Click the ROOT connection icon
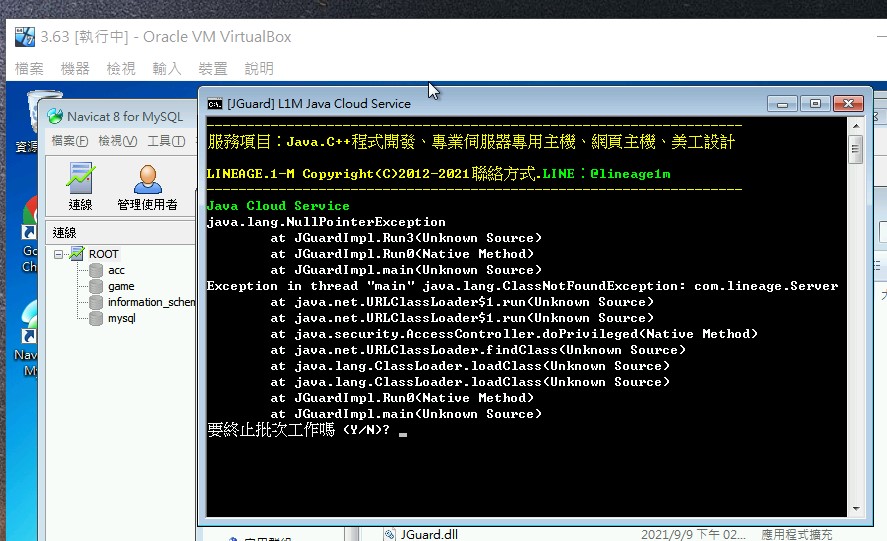887x541 pixels. (77, 254)
